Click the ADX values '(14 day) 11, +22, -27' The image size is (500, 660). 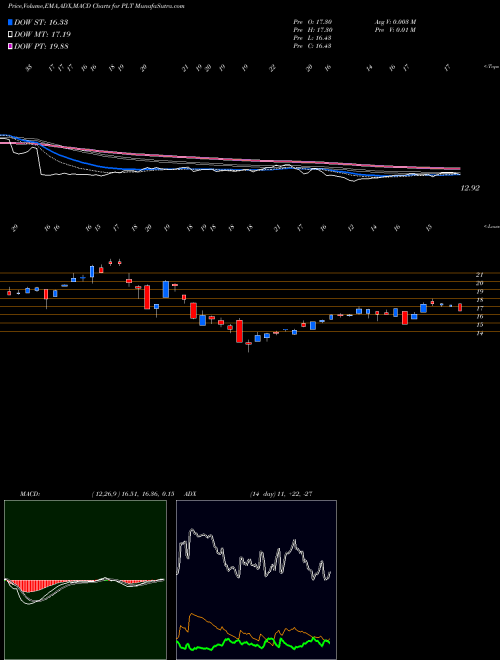pyautogui.click(x=281, y=494)
